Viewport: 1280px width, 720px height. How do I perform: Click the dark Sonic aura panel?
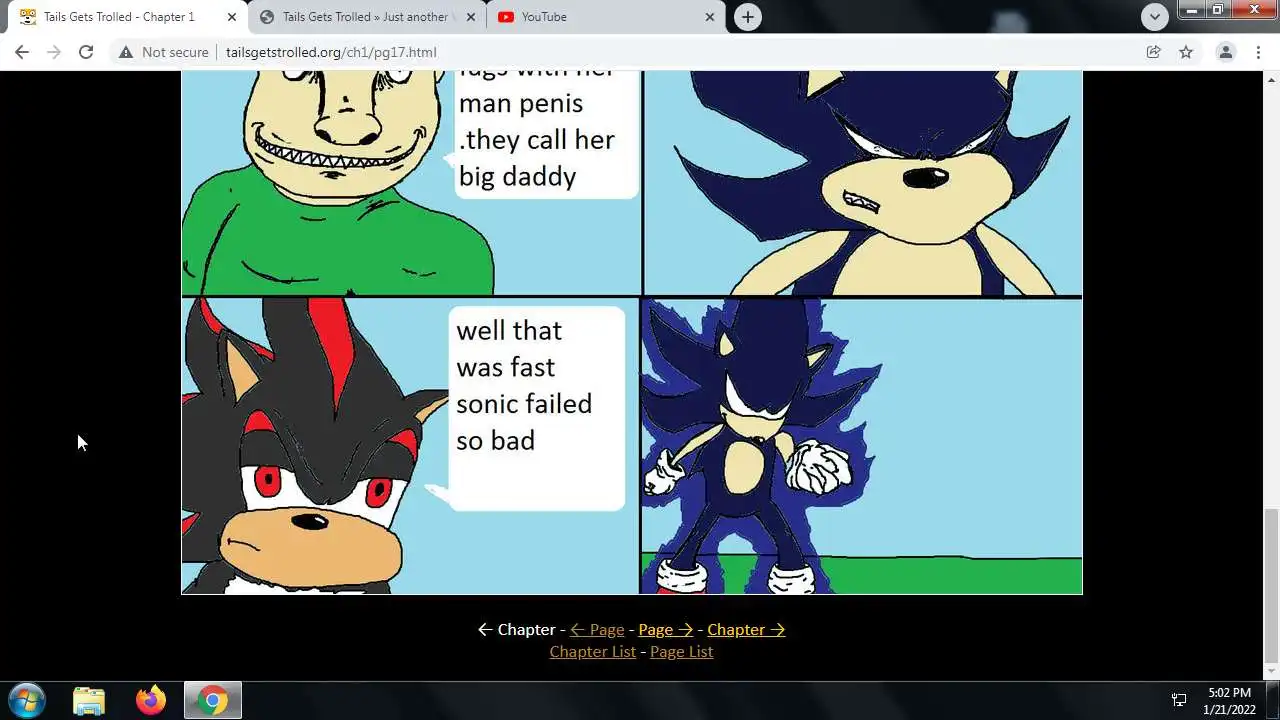click(862, 446)
